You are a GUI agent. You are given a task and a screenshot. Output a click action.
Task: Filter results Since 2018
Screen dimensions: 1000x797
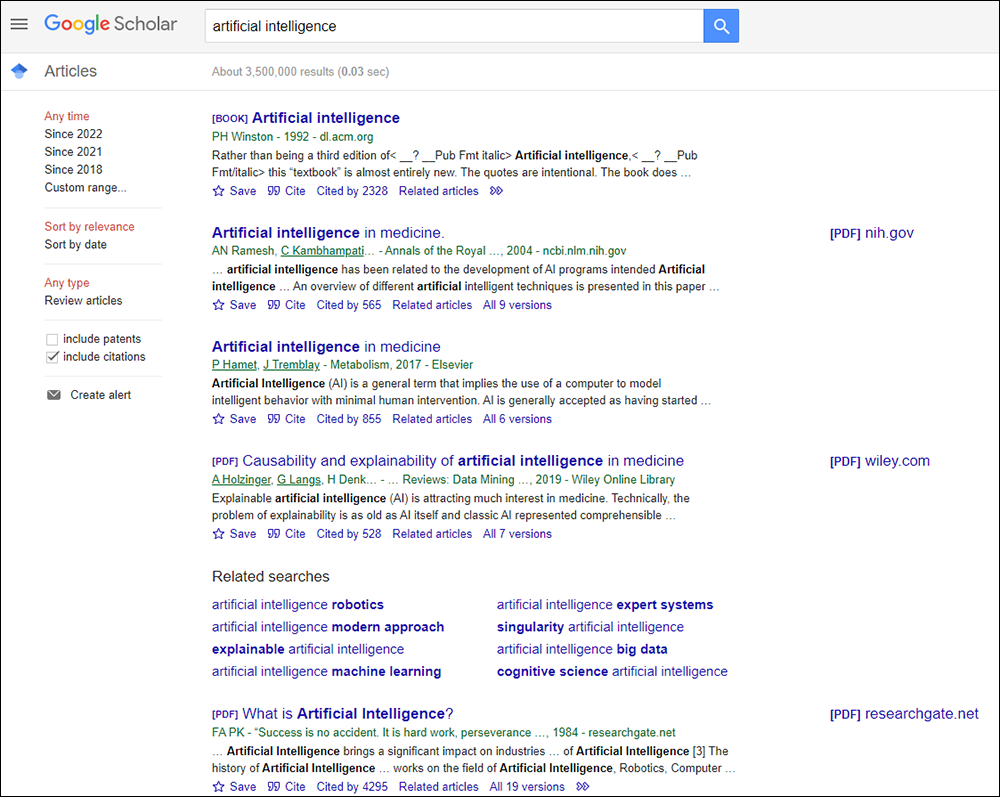(x=73, y=170)
